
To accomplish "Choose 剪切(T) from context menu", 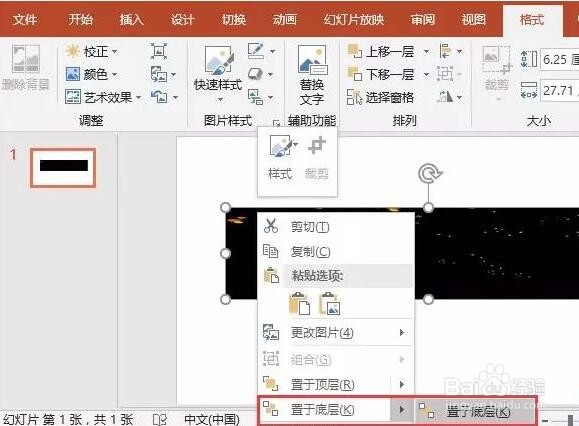I will [336, 226].
